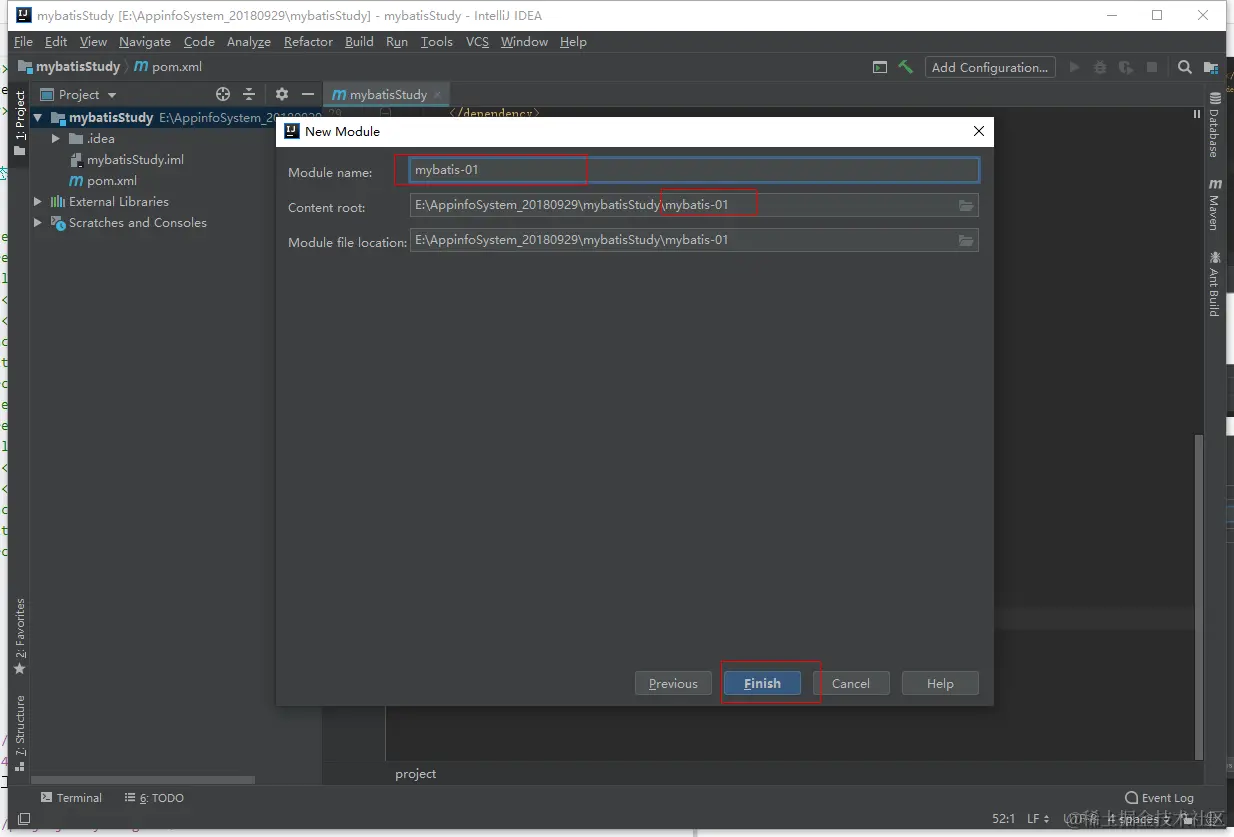Open the Maven tool window
1234x837 pixels.
pyautogui.click(x=1215, y=204)
